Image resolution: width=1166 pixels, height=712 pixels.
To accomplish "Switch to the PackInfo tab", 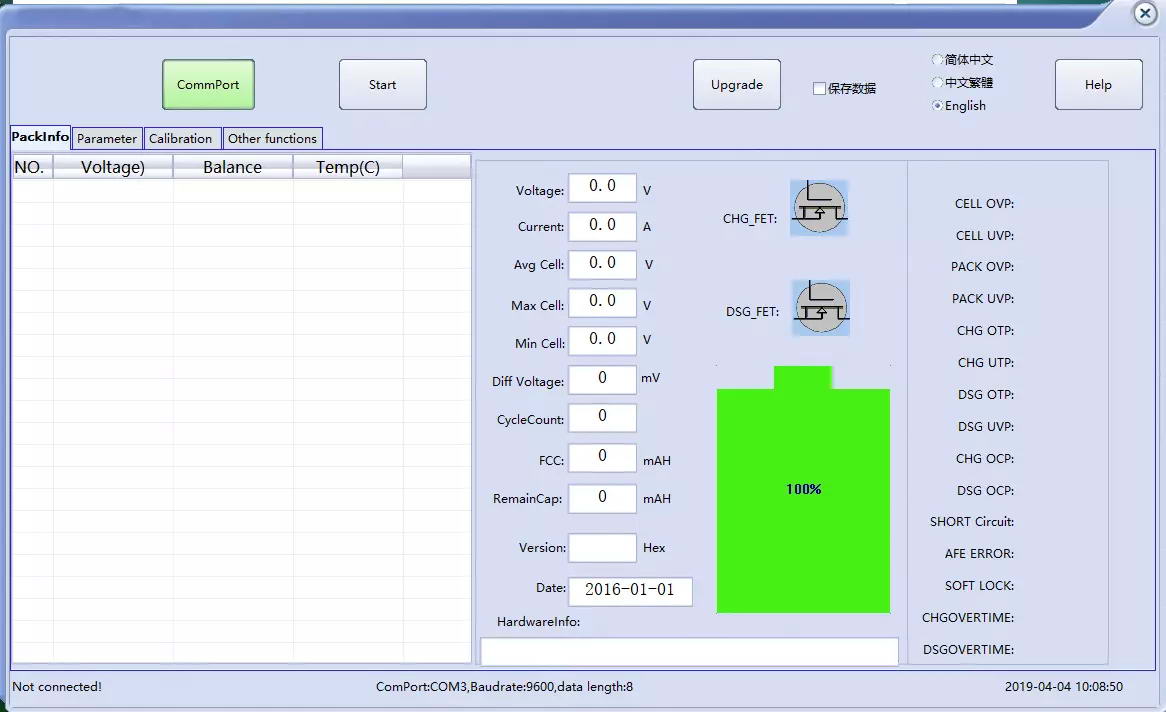I will 40,137.
